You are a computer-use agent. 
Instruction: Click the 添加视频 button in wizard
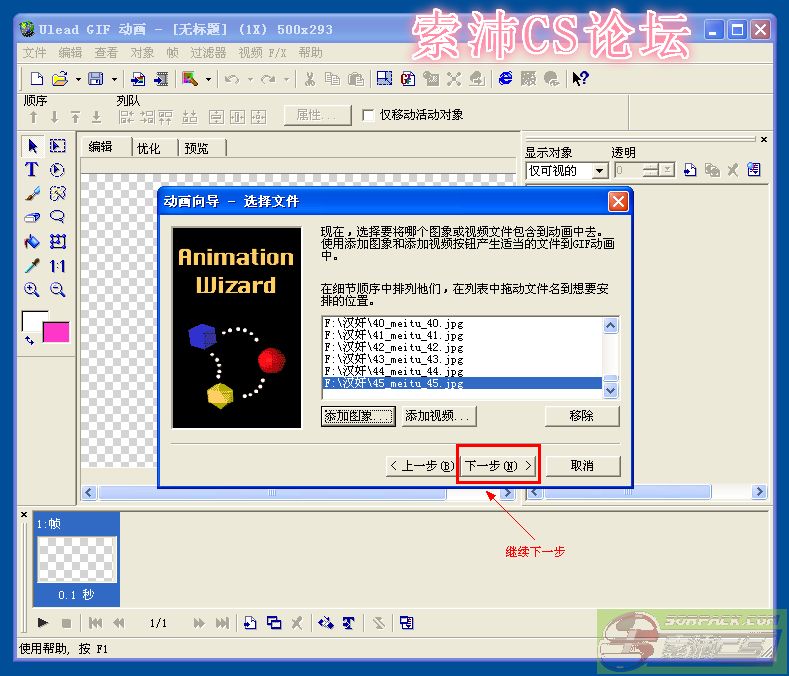point(438,416)
